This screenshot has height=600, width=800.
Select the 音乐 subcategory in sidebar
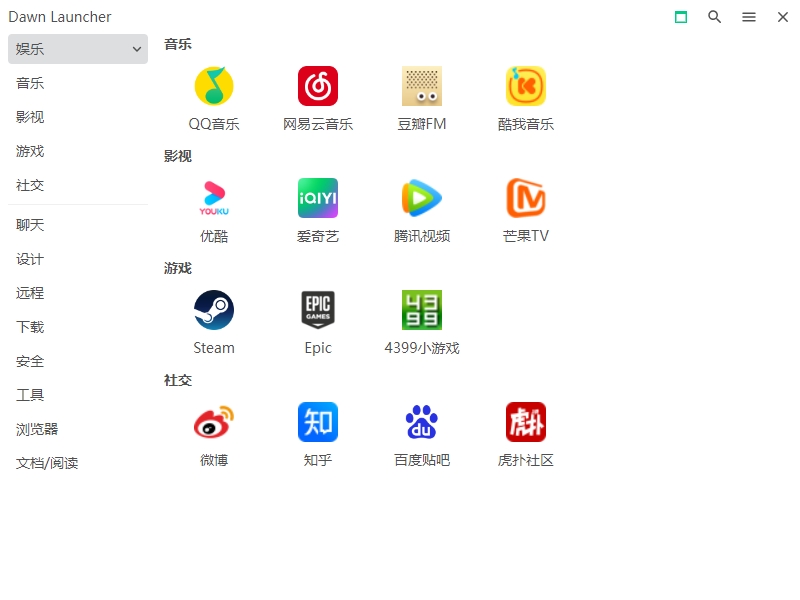tap(30, 83)
